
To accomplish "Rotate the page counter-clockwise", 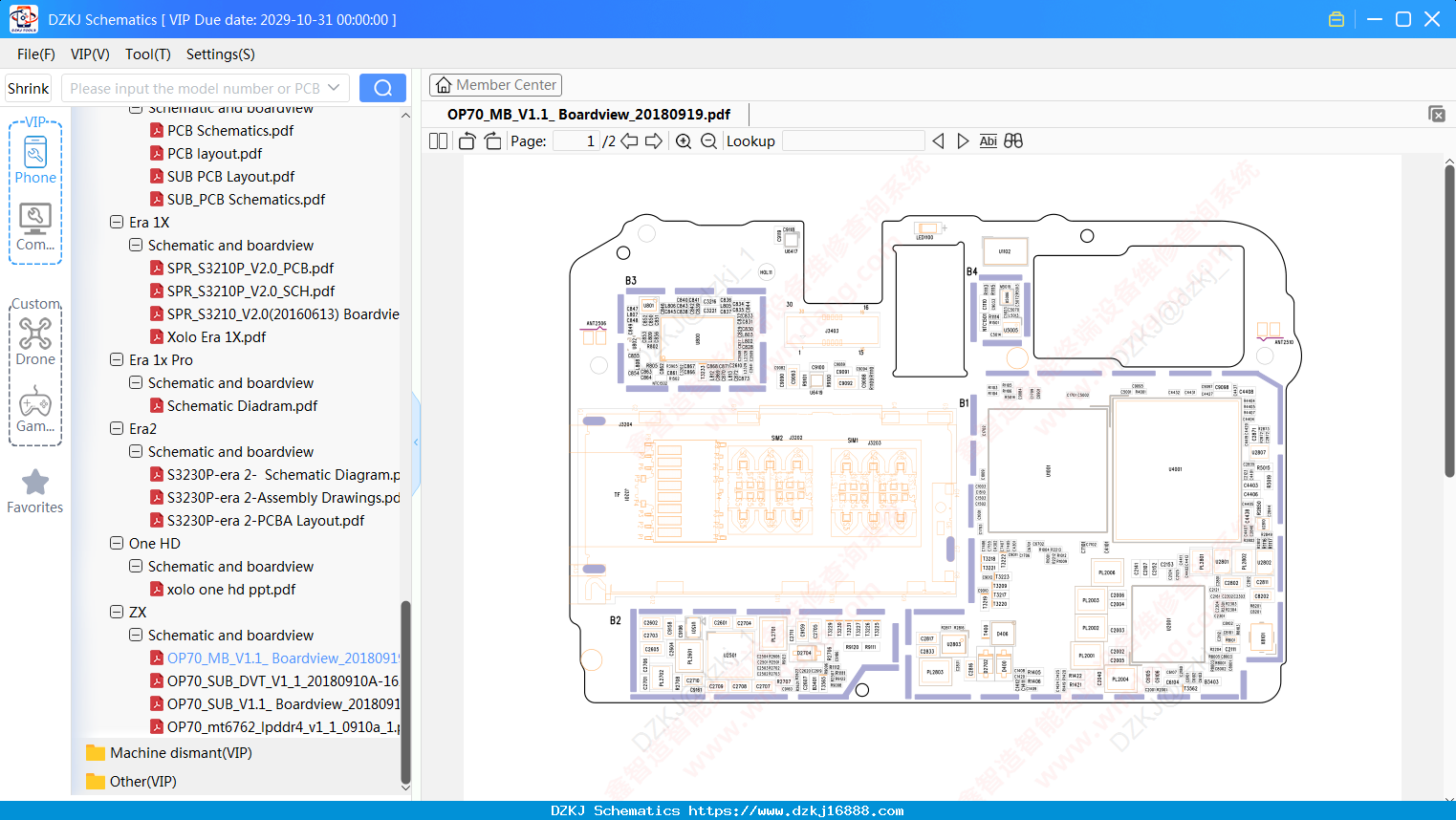I will 467,141.
